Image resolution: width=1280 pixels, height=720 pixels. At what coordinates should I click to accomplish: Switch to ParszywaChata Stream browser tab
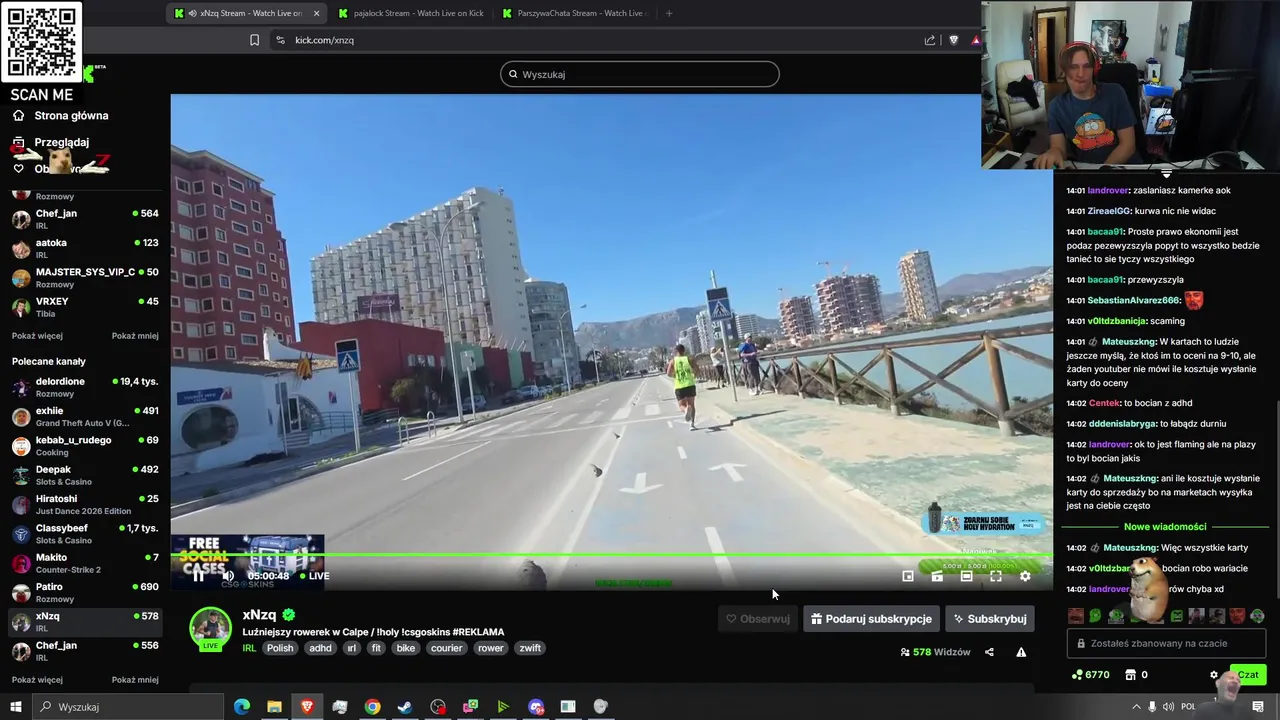click(574, 13)
